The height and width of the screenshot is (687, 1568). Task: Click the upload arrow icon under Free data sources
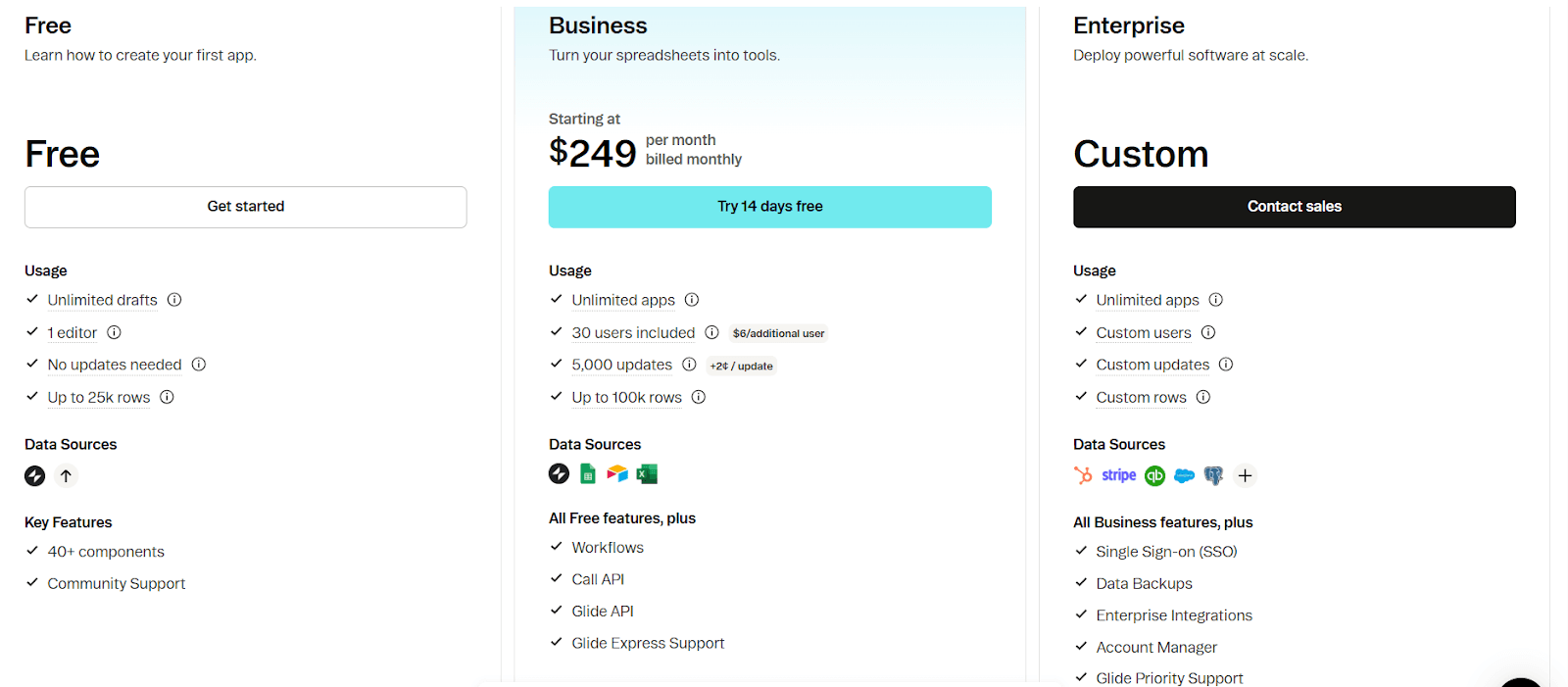66,475
